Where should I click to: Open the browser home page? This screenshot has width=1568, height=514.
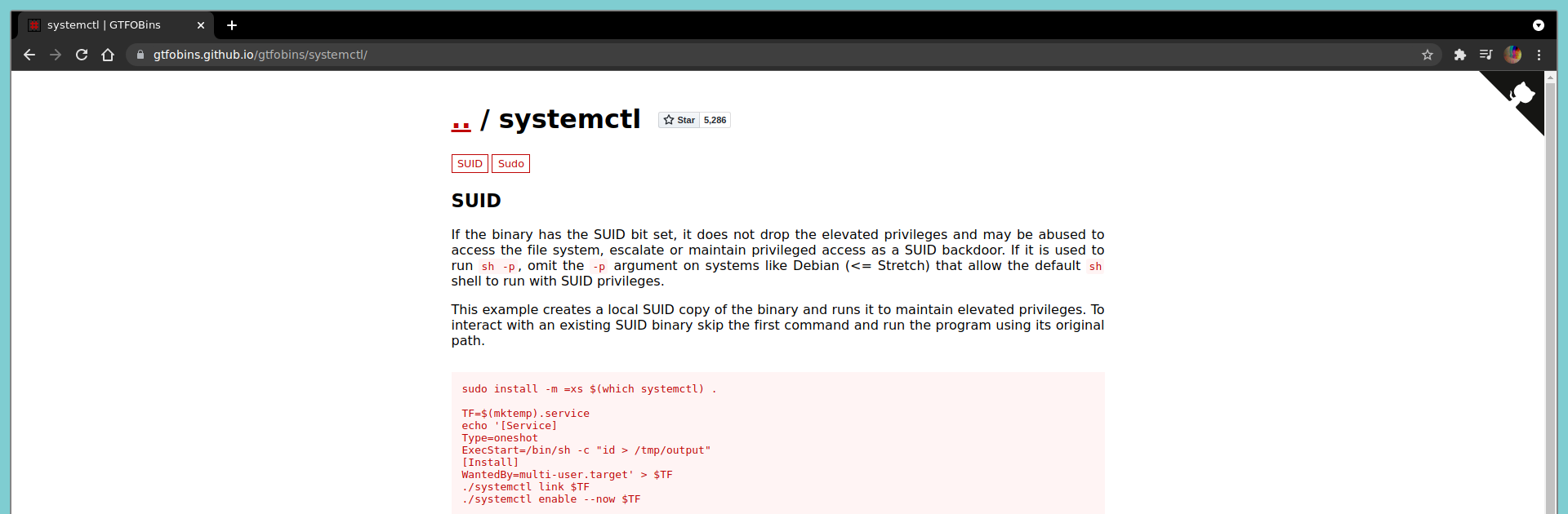(x=108, y=55)
